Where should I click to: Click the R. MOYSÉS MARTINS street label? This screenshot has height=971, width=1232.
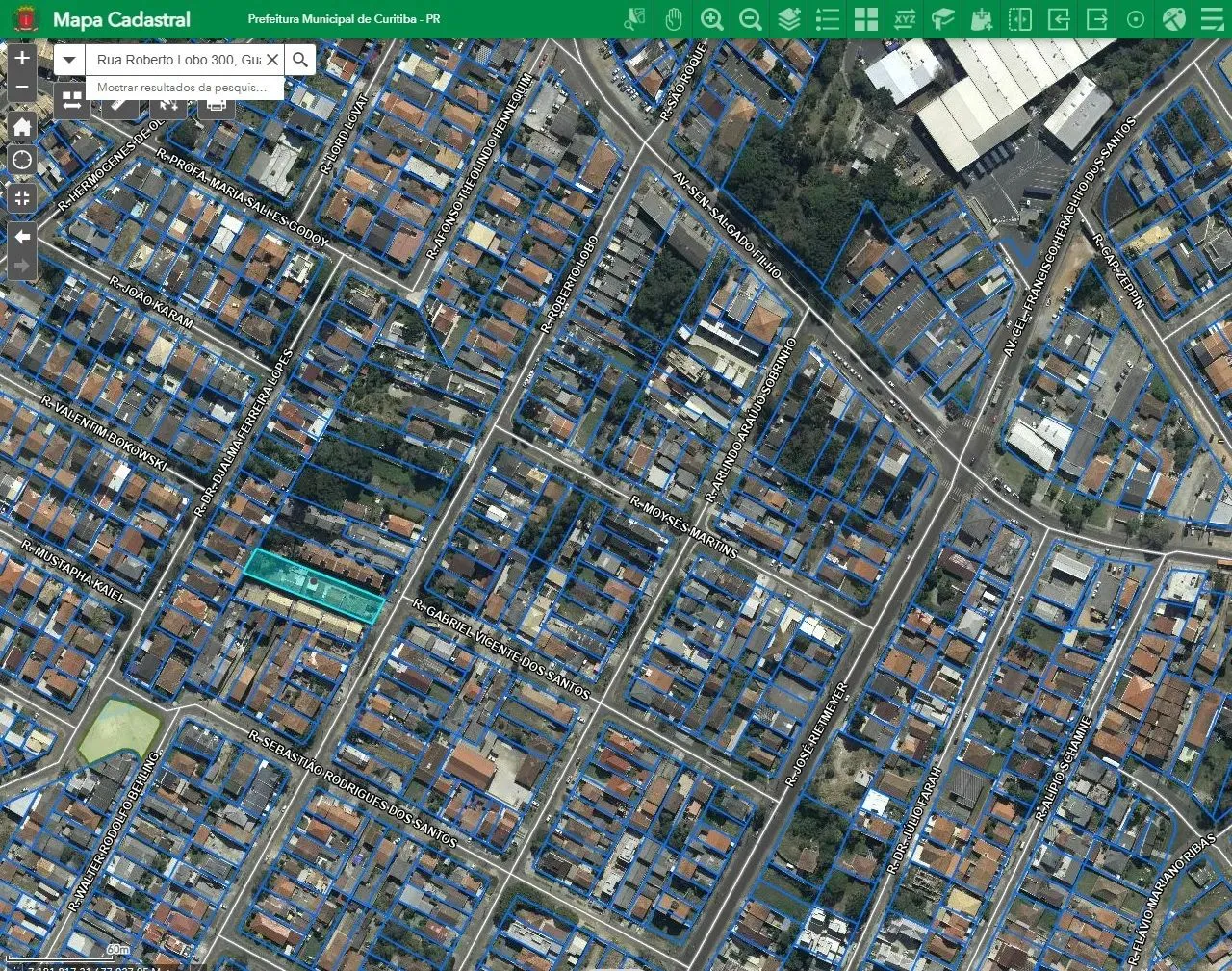coord(683,527)
